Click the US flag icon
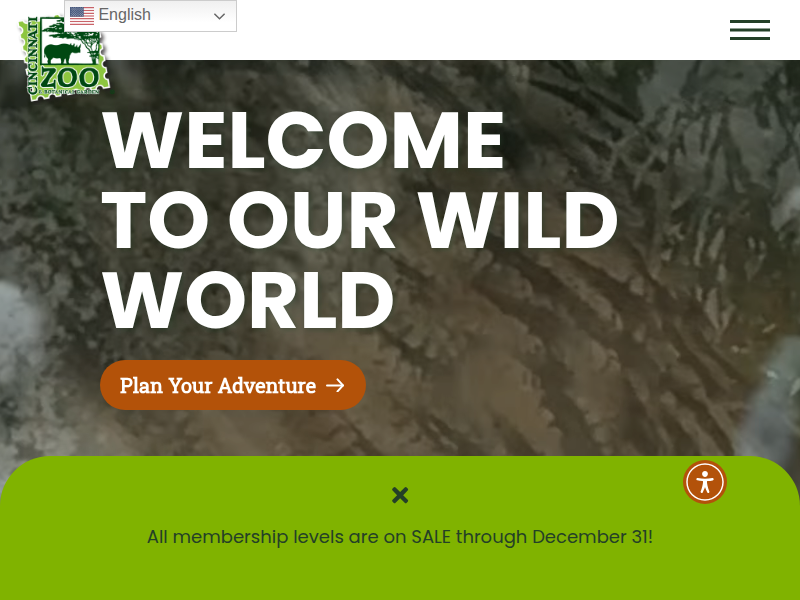The height and width of the screenshot is (600, 800). pyautogui.click(x=82, y=16)
